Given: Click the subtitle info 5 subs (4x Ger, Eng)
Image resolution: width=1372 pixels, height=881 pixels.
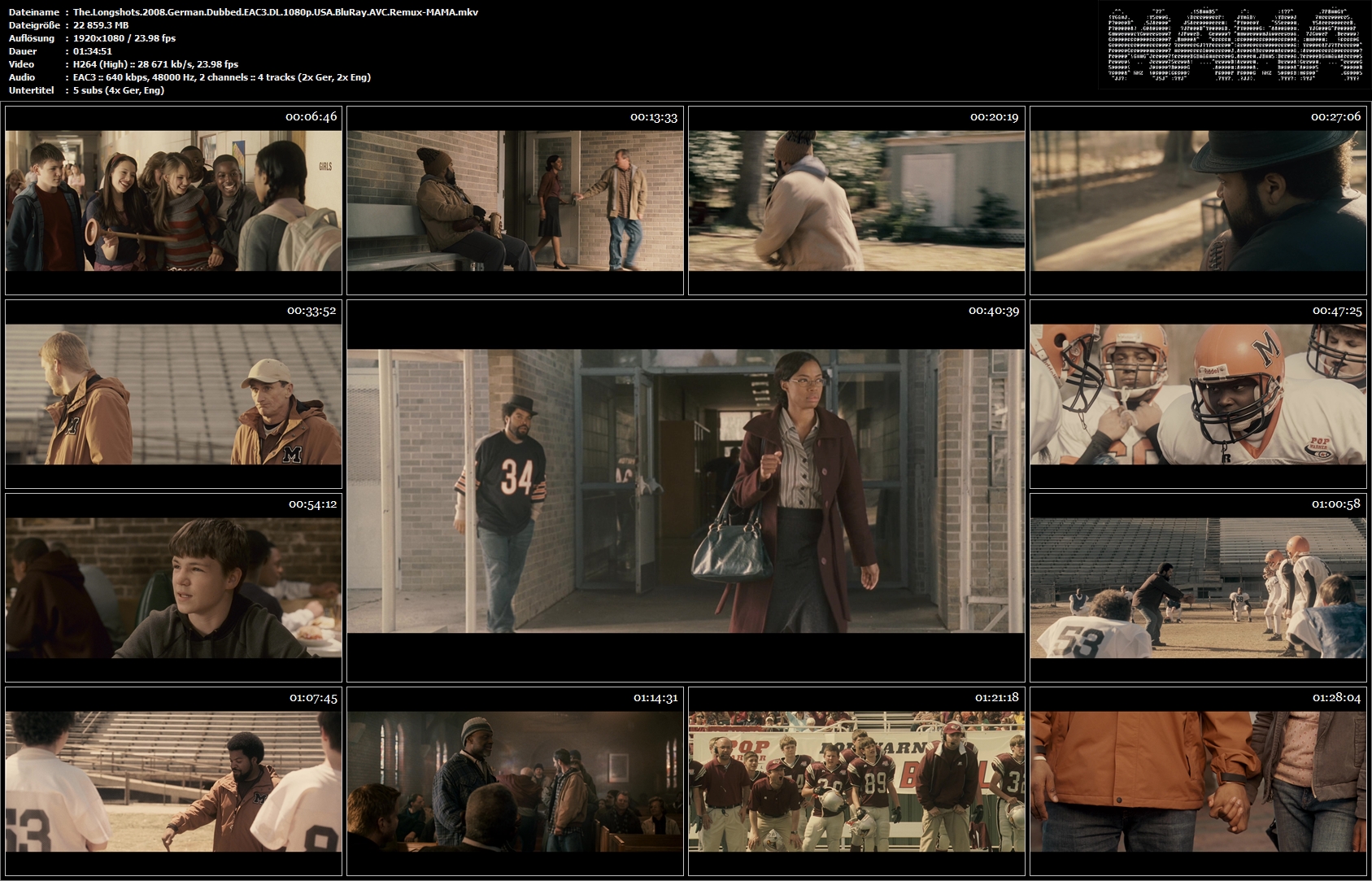Looking at the screenshot, I should click(119, 90).
